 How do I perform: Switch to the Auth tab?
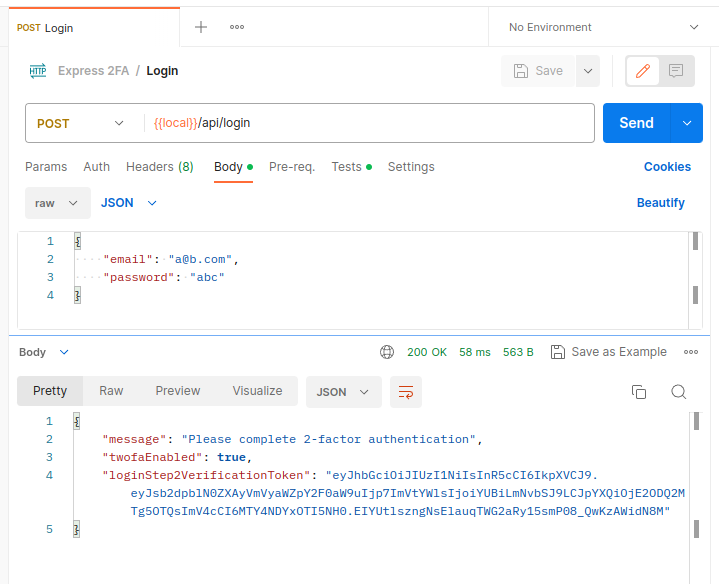(x=96, y=167)
